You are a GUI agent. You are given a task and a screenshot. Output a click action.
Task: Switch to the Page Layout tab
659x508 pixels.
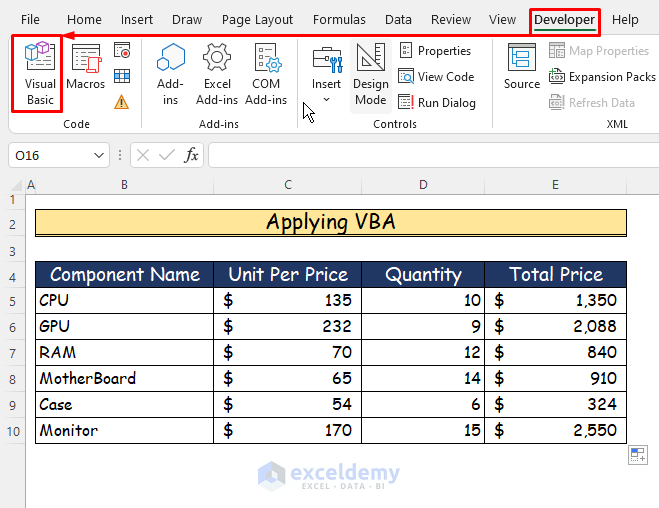pyautogui.click(x=257, y=20)
